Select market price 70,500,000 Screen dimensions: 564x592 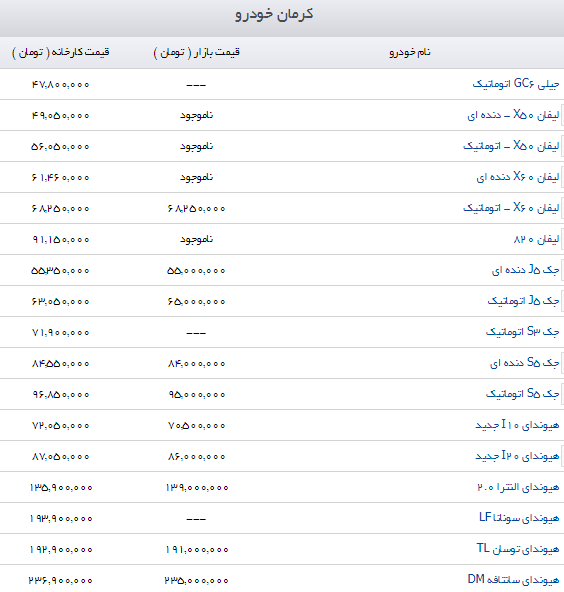196,426
